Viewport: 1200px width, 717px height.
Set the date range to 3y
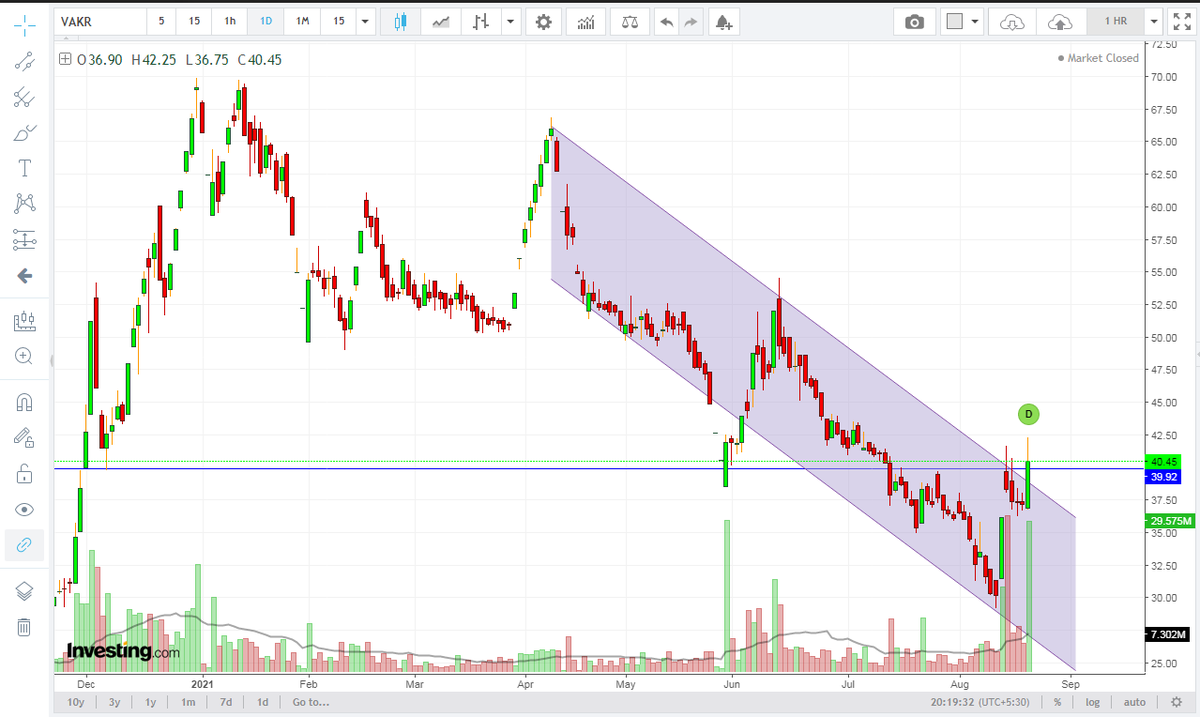click(115, 701)
